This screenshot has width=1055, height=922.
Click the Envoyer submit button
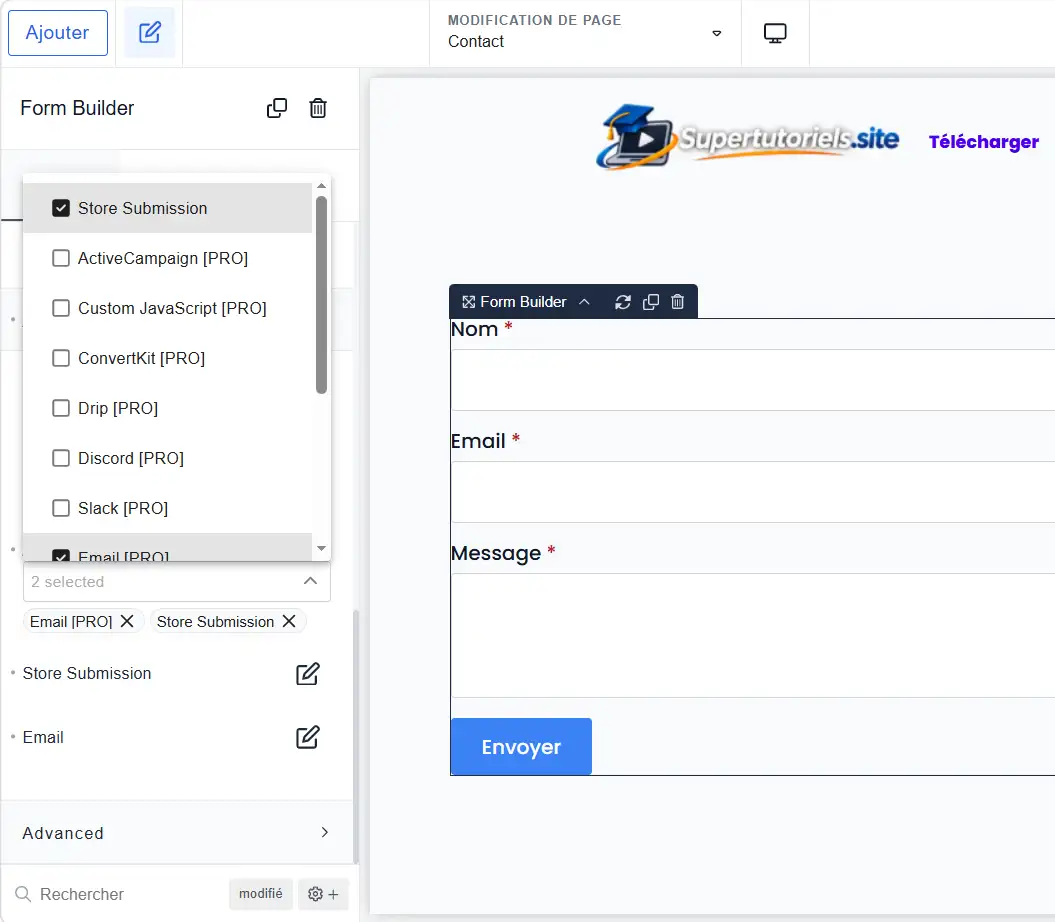pos(521,746)
